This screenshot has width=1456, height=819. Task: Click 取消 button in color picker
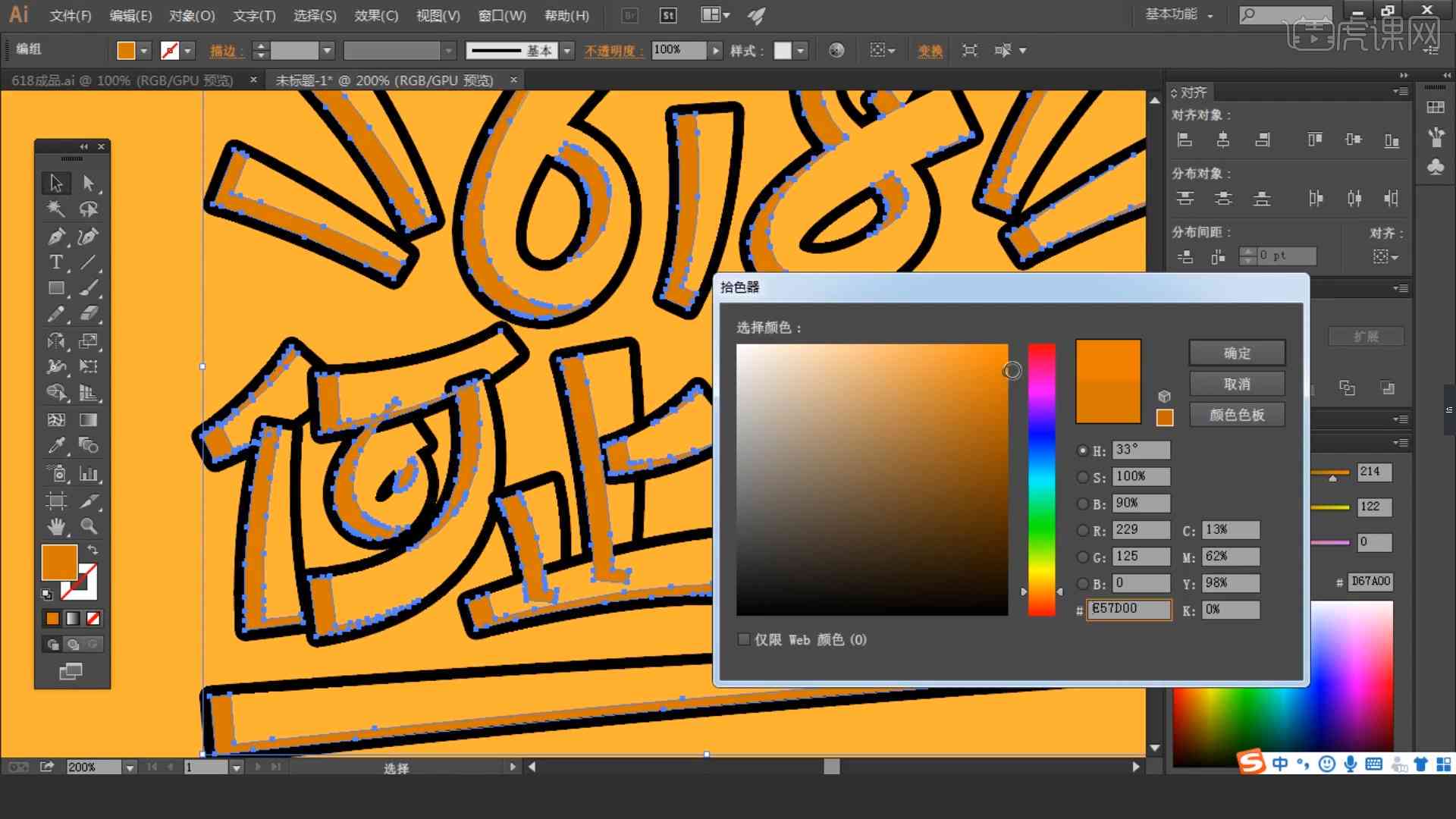(1237, 384)
